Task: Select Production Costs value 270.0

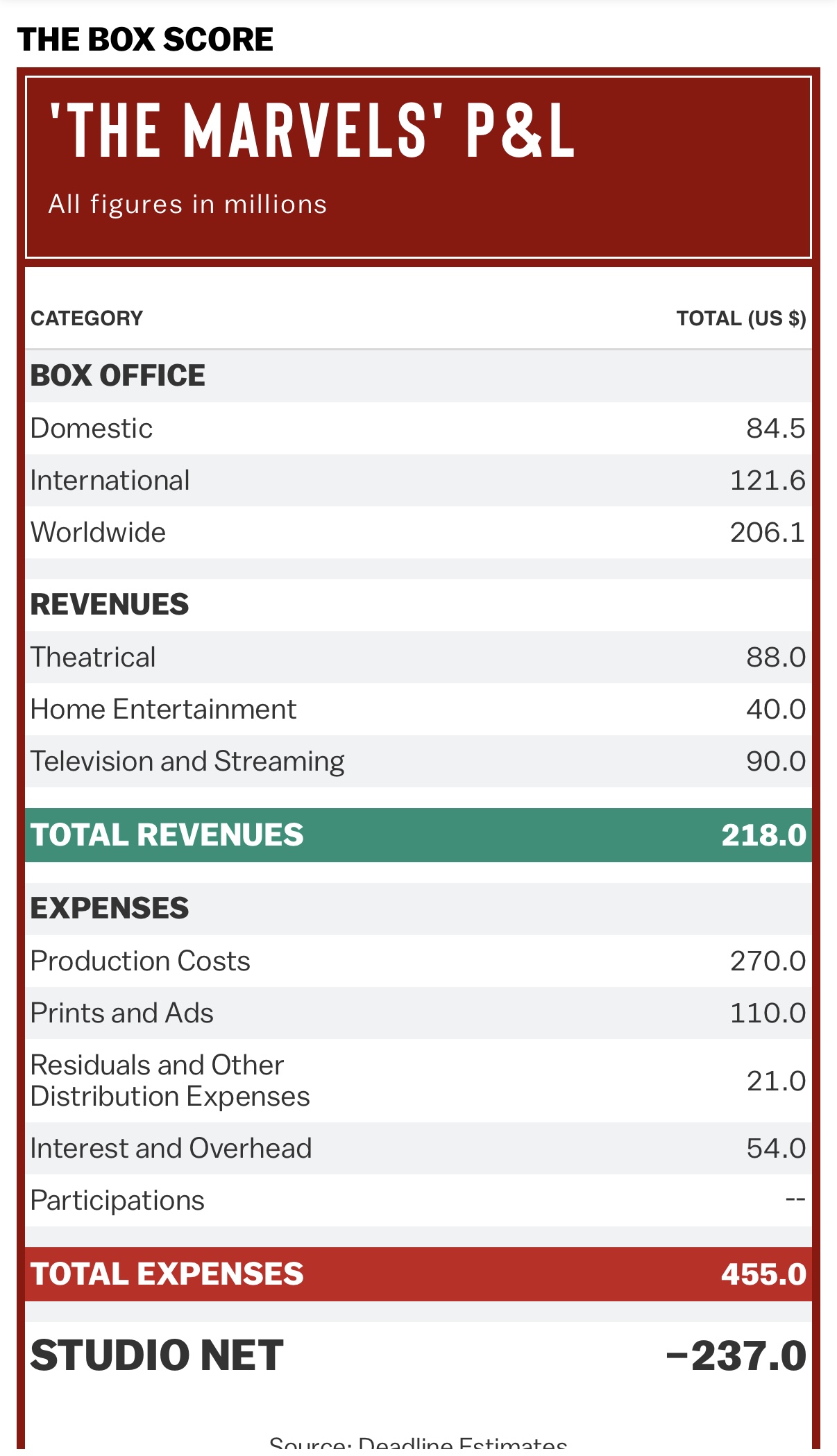Action: [768, 961]
